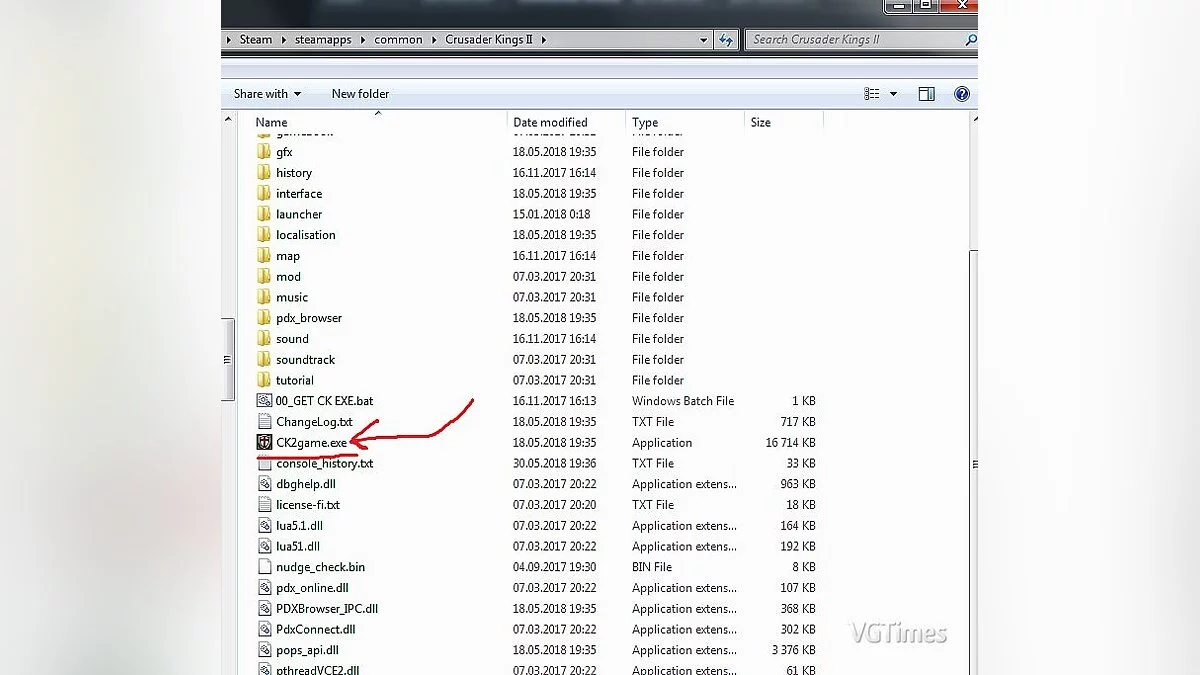Select the tutorial folder icon
The width and height of the screenshot is (1200, 675).
point(264,380)
